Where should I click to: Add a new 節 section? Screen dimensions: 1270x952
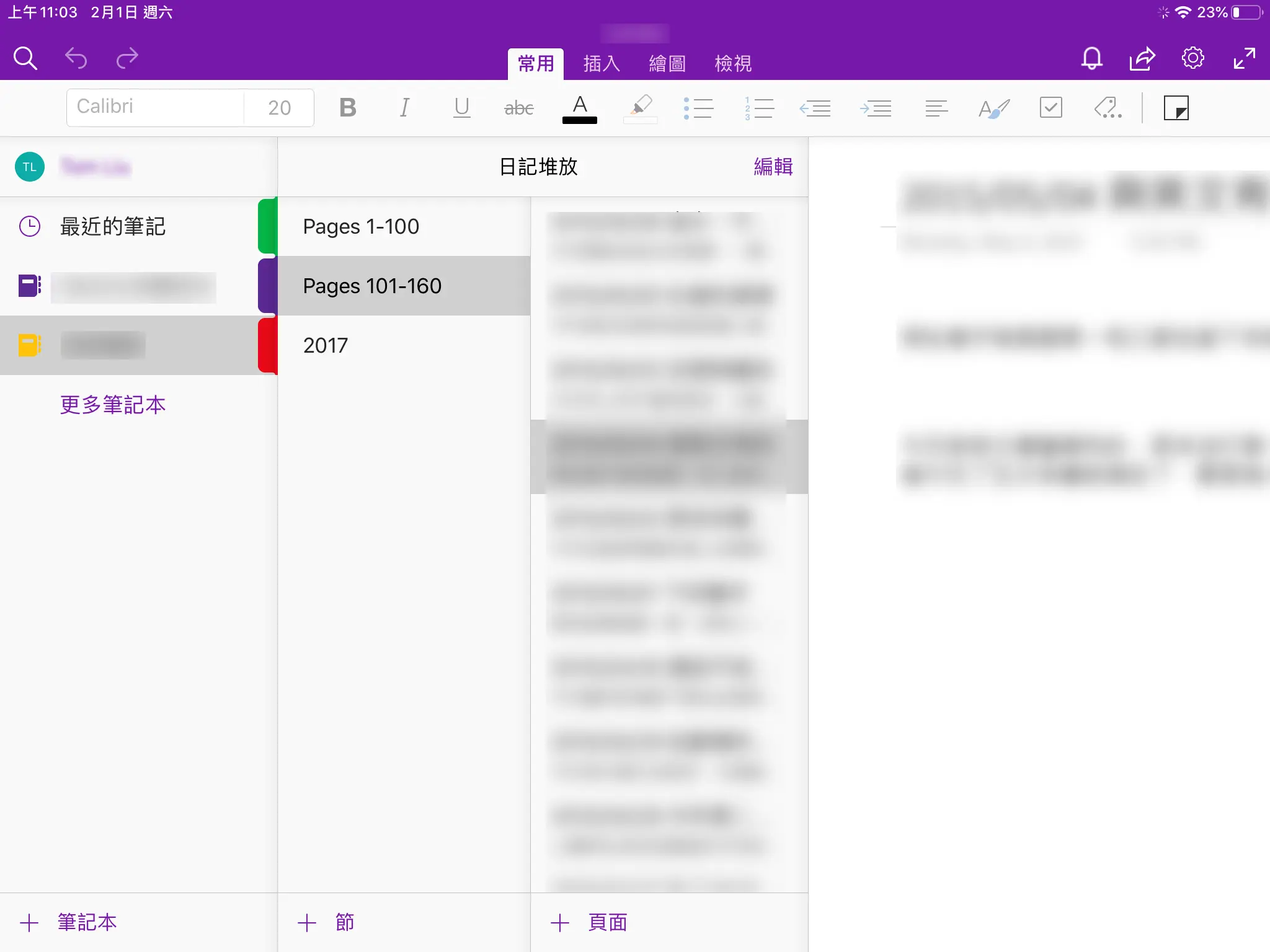click(326, 922)
